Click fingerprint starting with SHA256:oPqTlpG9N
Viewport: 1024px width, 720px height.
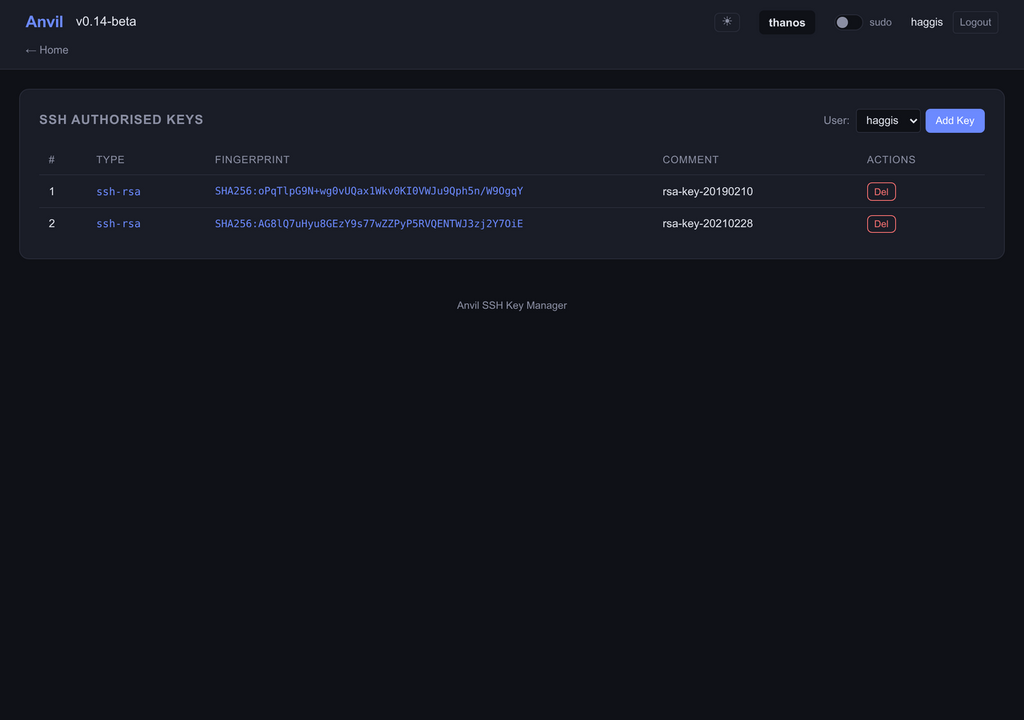tap(369, 191)
